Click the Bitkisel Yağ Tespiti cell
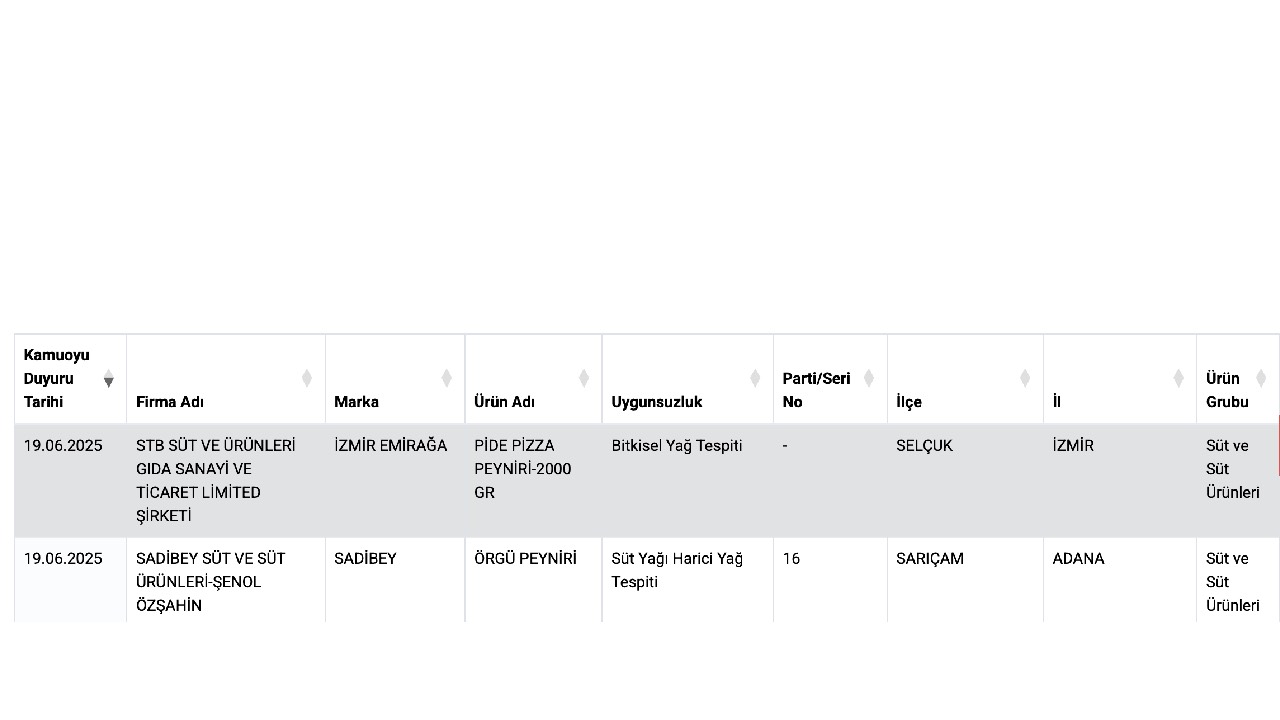The image size is (1280, 720). [x=688, y=481]
